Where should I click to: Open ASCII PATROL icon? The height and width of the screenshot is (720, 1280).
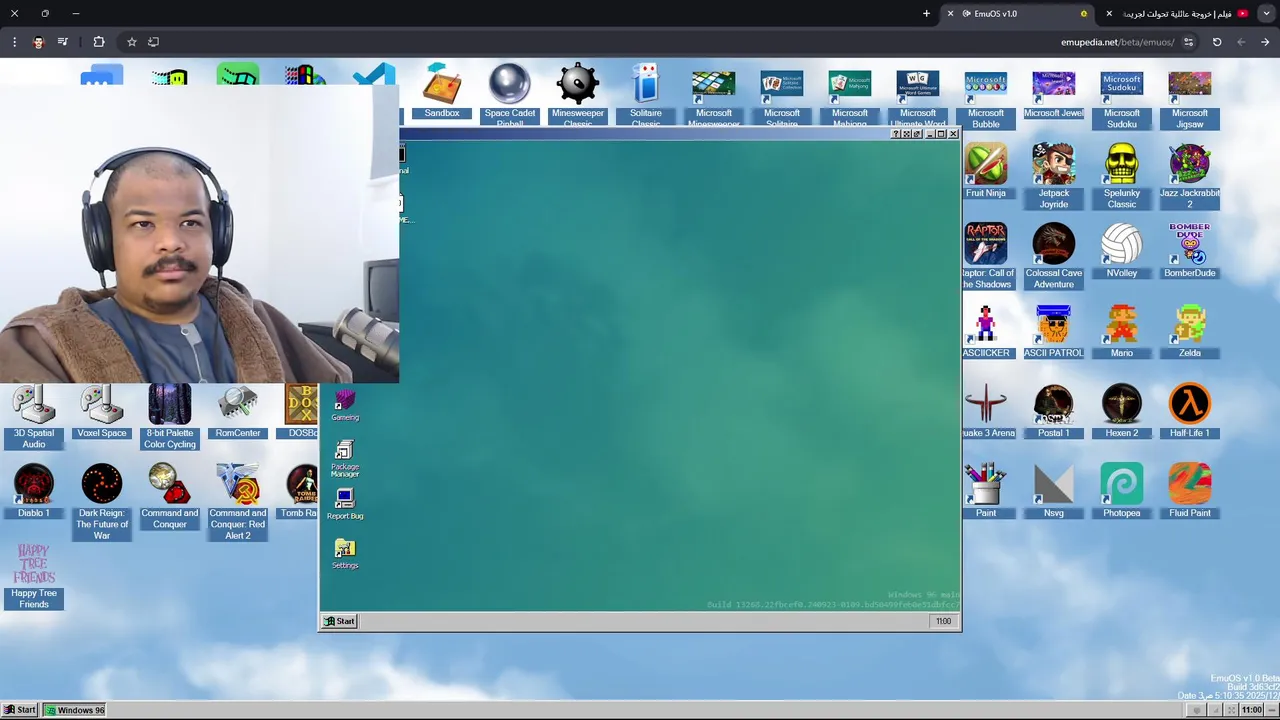coord(1054,330)
